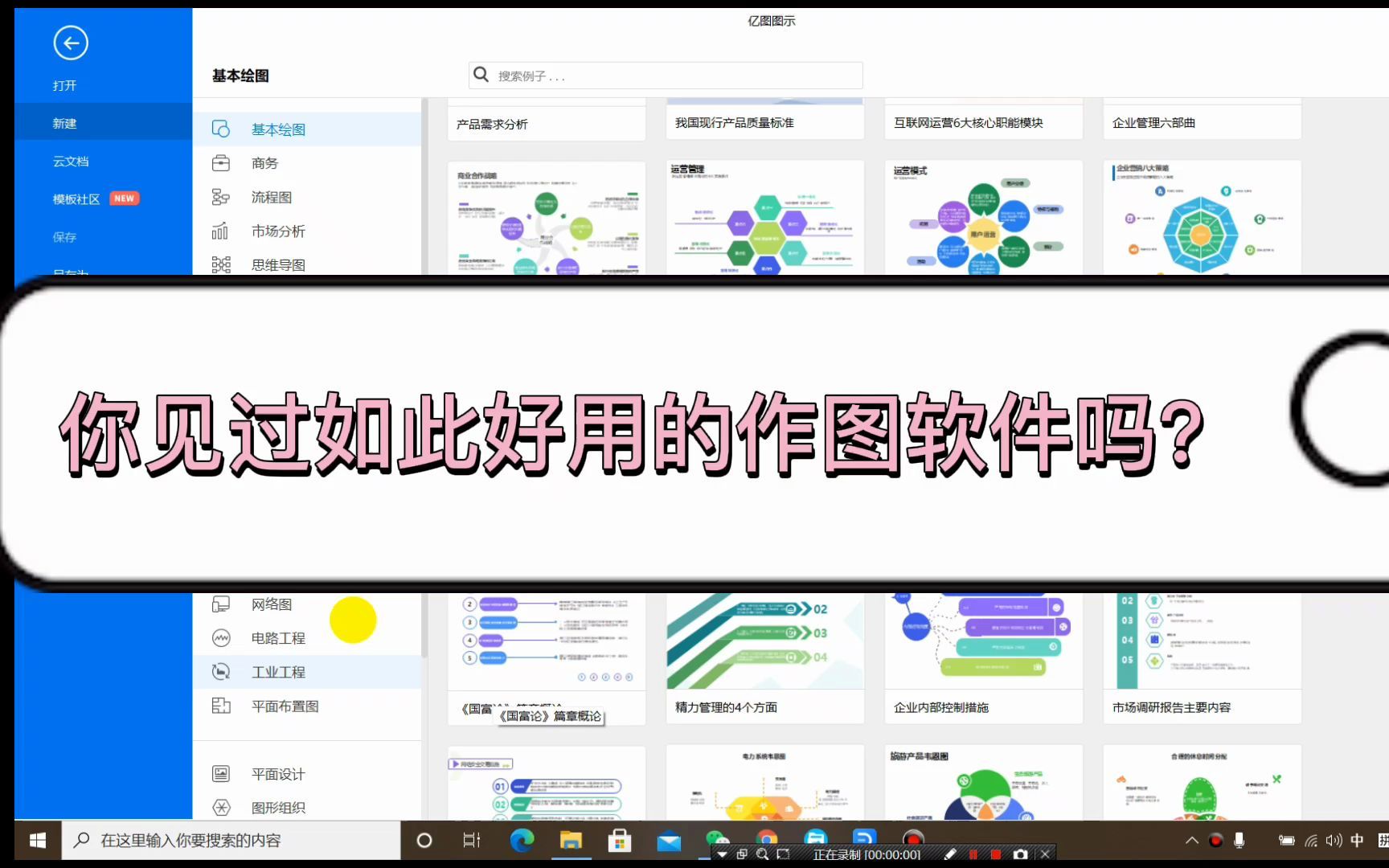The width and height of the screenshot is (1389, 868).
Task: Open the 运营管理 hexagon template thumbnail
Action: [765, 218]
